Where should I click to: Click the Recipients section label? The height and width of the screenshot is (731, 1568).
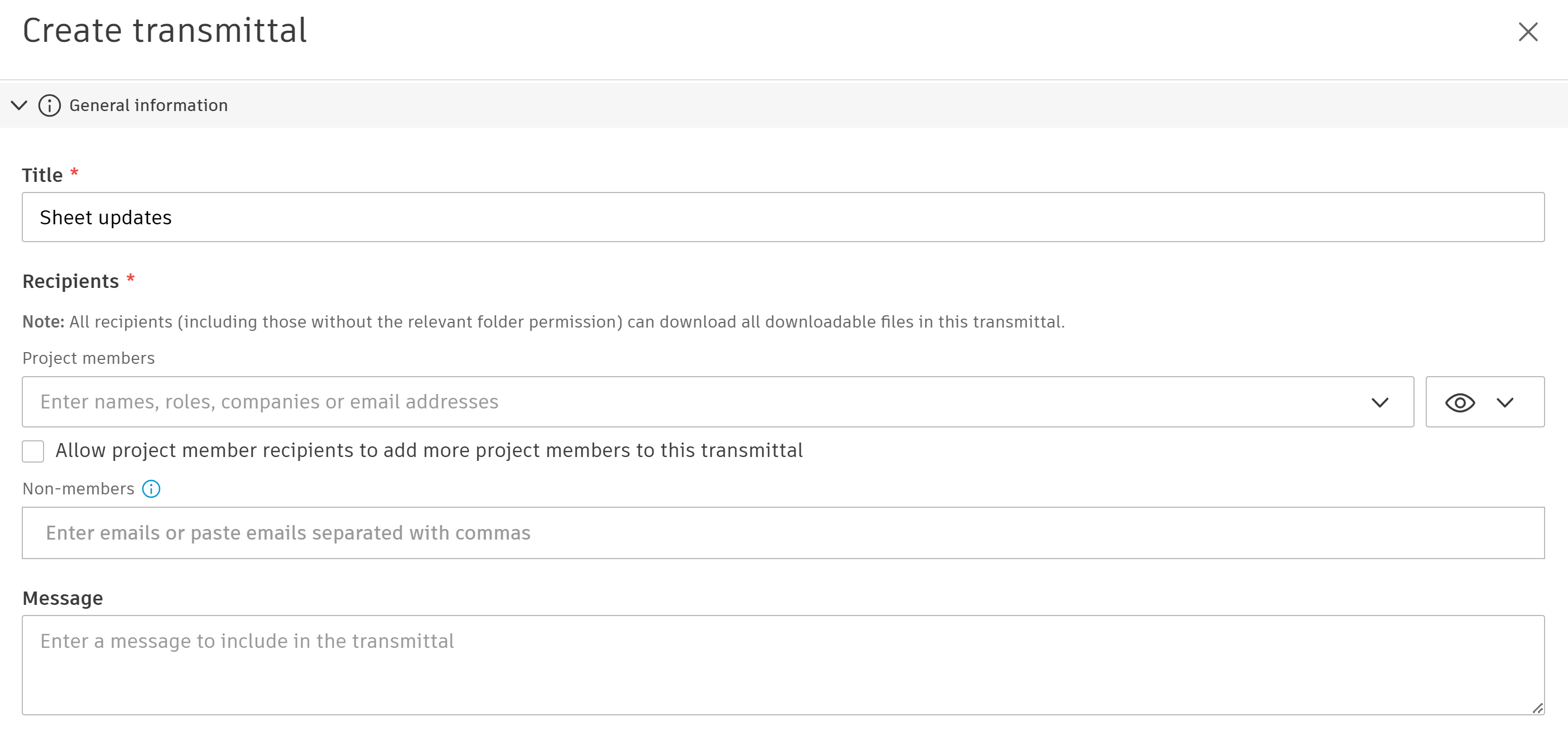coord(71,281)
